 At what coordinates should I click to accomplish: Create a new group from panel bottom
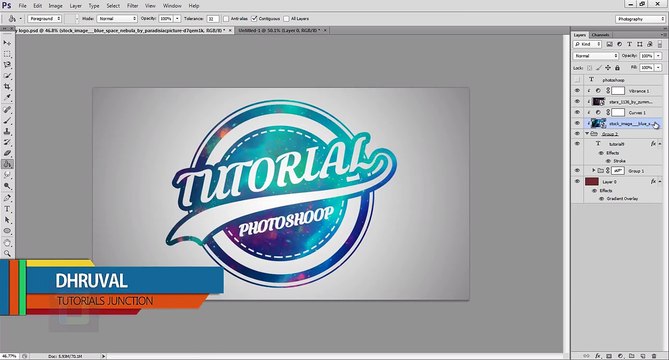(x=631, y=356)
